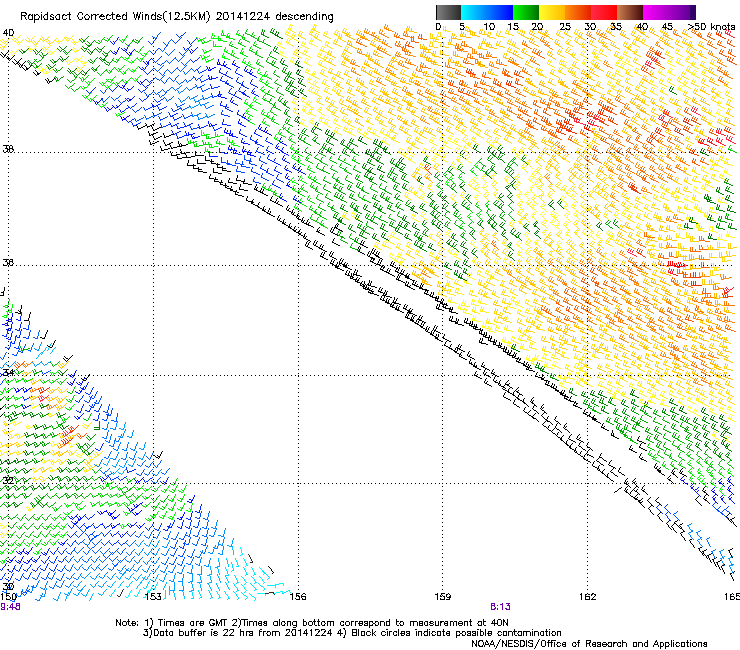Click the latitude label '40' on left axis
Image resolution: width=740 pixels, height=650 pixels.
(x=8, y=33)
